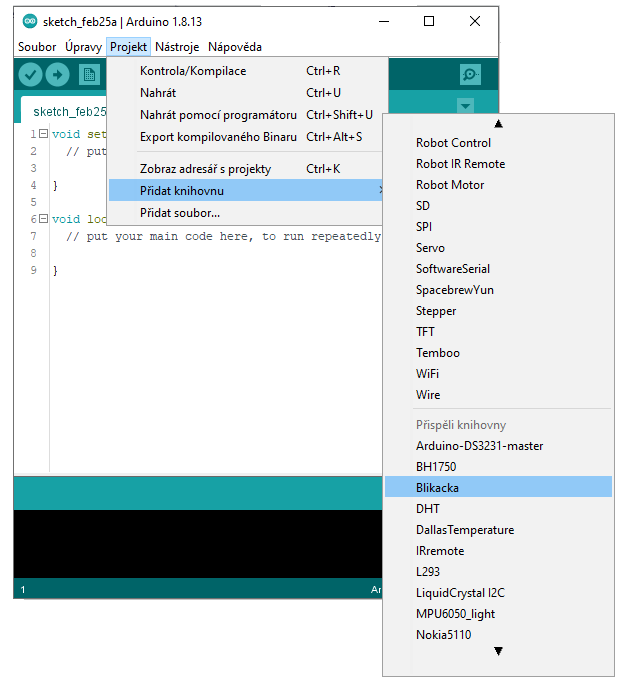Add the Robot Control library
This screenshot has width=636, height=687.
point(498,143)
